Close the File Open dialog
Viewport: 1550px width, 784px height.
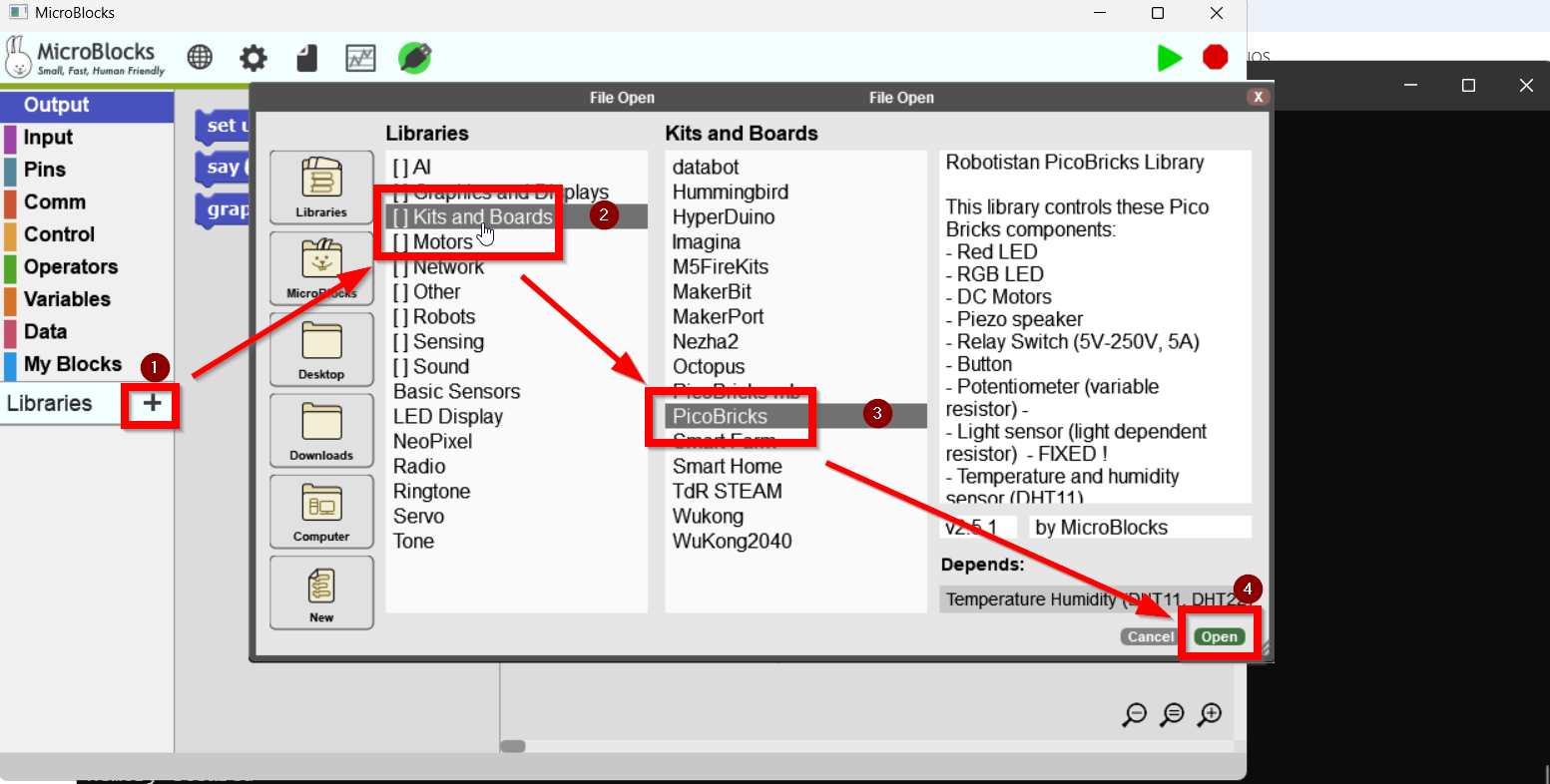[x=1258, y=97]
